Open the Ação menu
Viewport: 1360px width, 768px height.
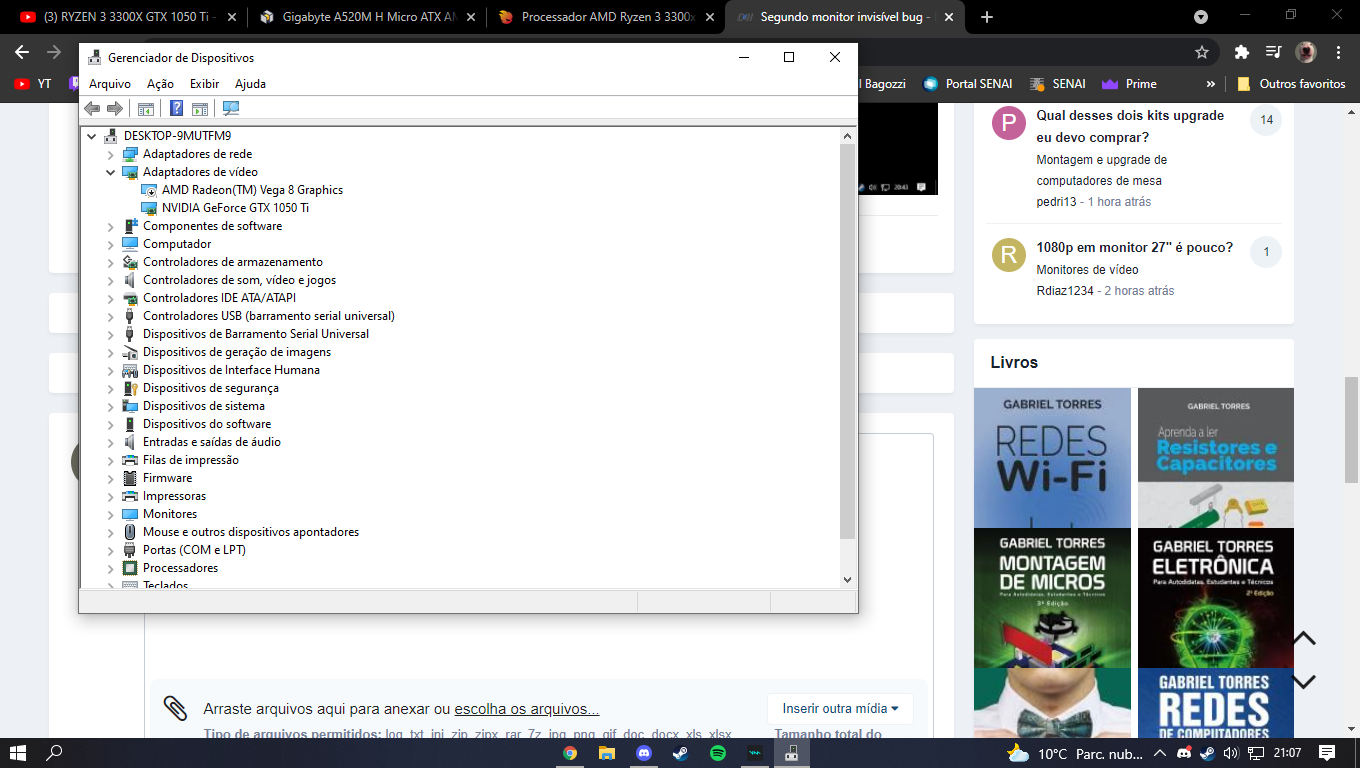tap(160, 84)
